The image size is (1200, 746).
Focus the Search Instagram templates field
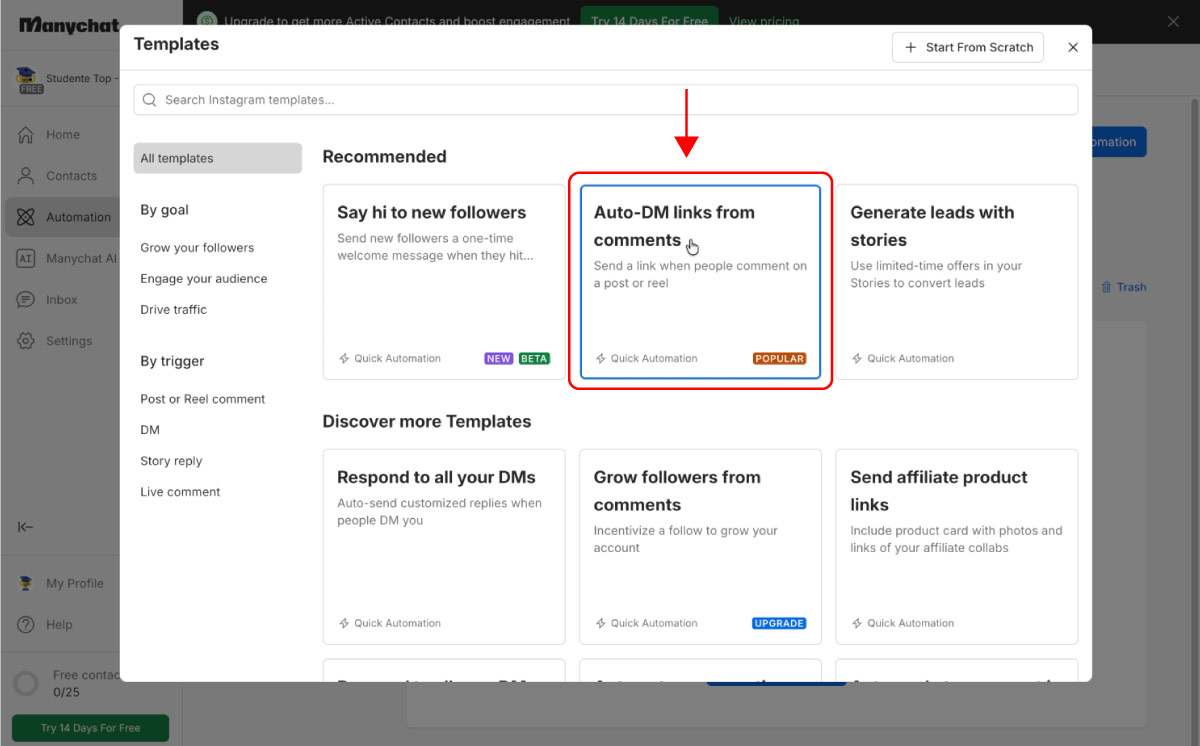pos(606,100)
